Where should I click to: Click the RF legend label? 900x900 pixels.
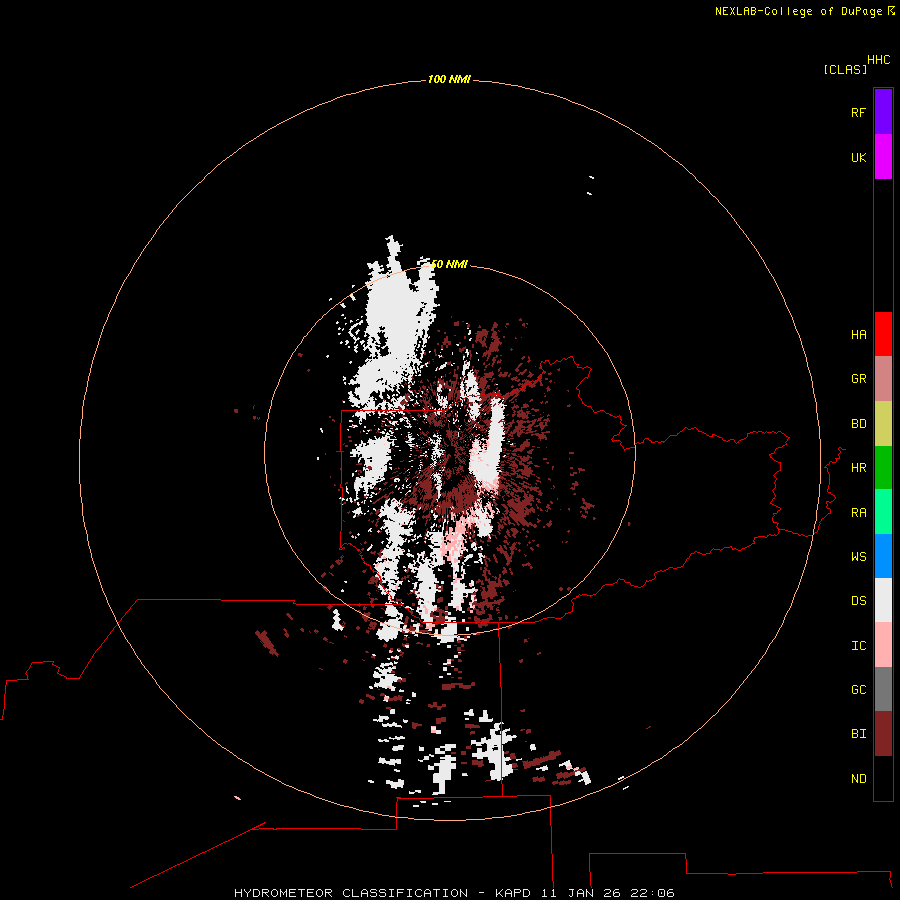click(x=858, y=112)
